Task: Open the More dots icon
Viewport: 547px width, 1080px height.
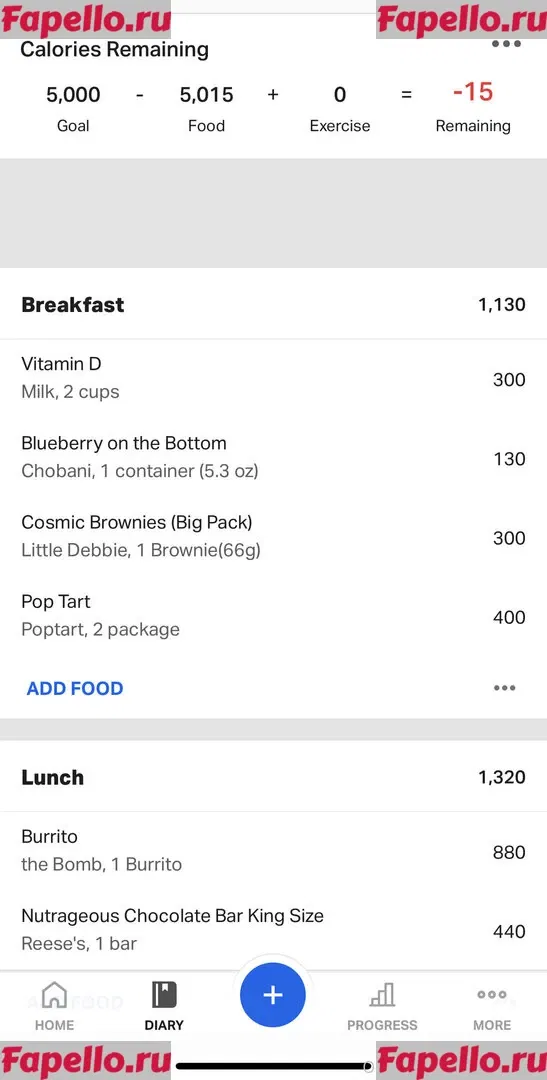Action: pos(492,995)
